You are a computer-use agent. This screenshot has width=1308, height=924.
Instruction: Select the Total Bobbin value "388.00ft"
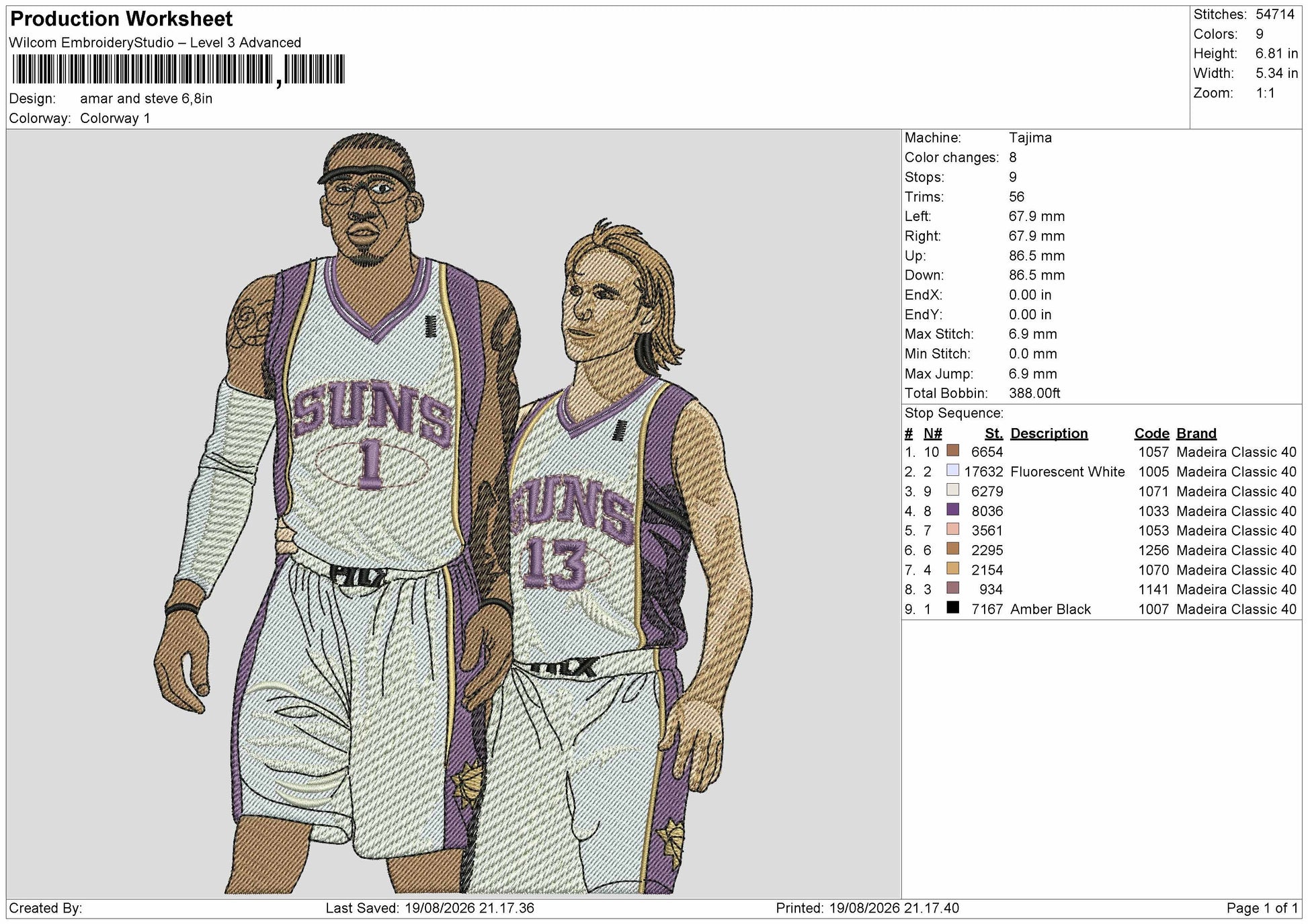1034,393
